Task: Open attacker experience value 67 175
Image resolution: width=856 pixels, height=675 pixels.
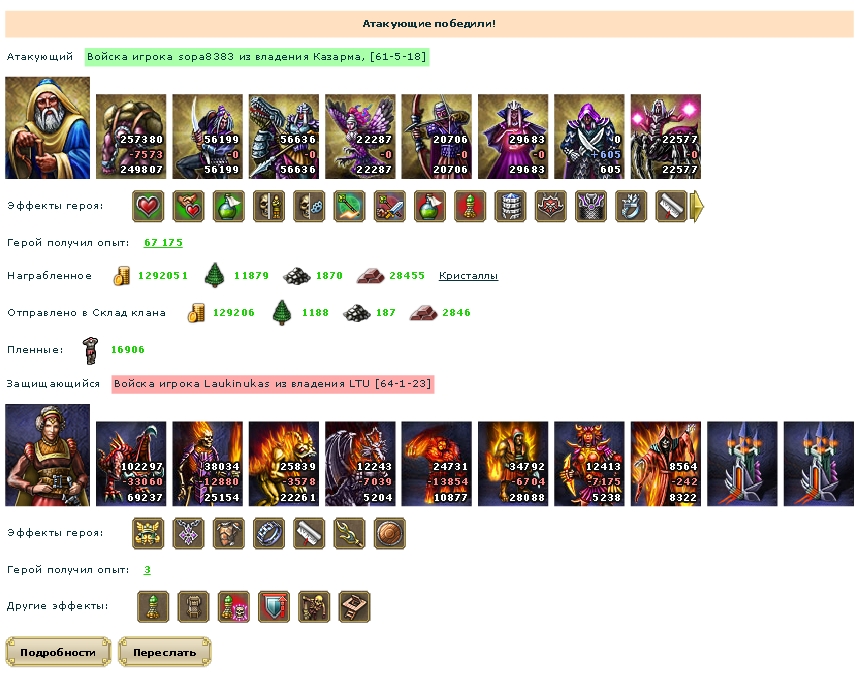Action: [x=163, y=242]
